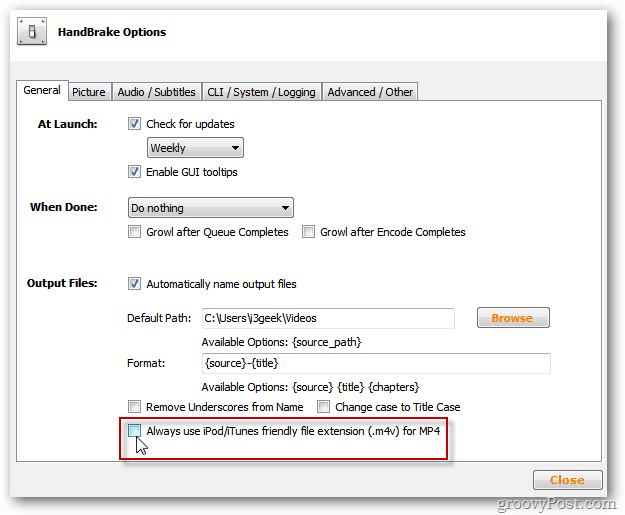Click the Output Files label
The height and width of the screenshot is (515, 625).
pyautogui.click(x=62, y=283)
